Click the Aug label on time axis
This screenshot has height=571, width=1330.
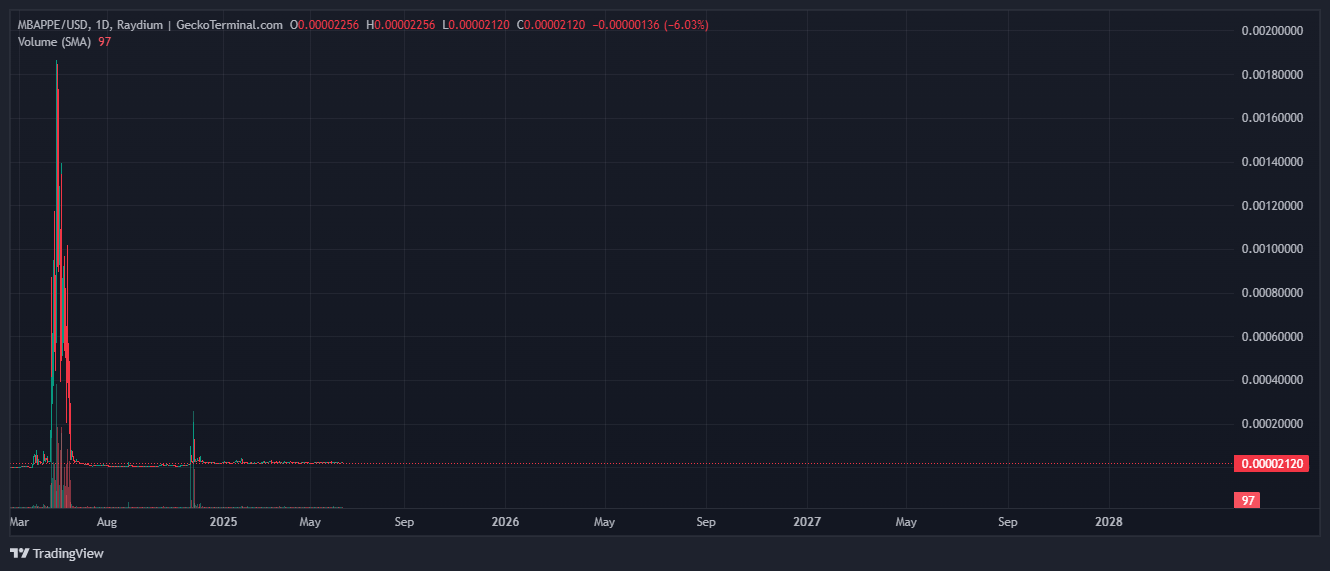coord(107,522)
